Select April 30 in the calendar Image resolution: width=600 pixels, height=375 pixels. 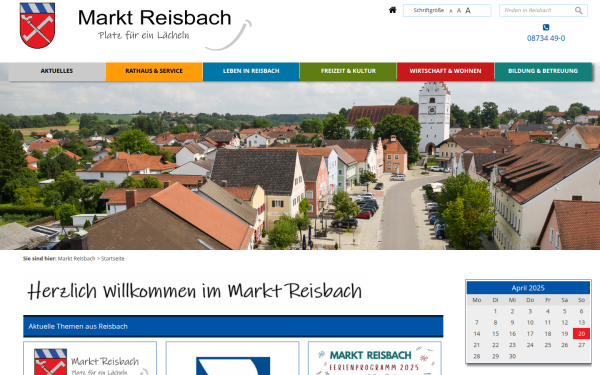(x=512, y=356)
